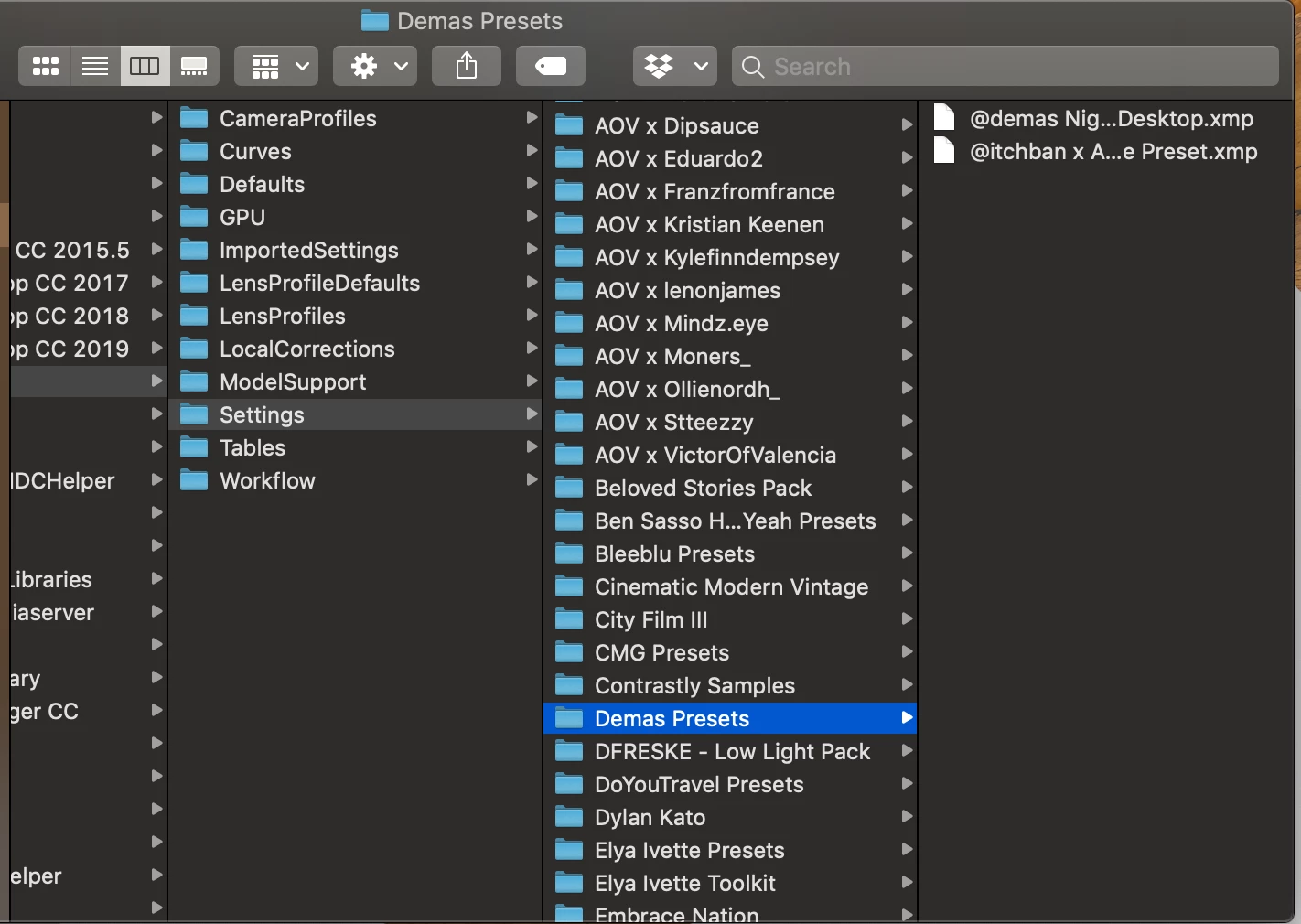Click the Settings folder icon
1301x924 pixels.
point(194,414)
